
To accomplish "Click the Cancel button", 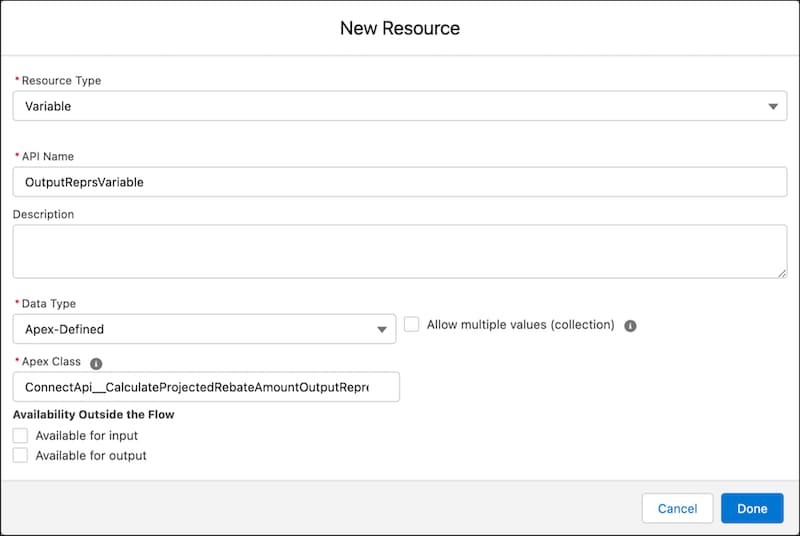I will pos(677,508).
